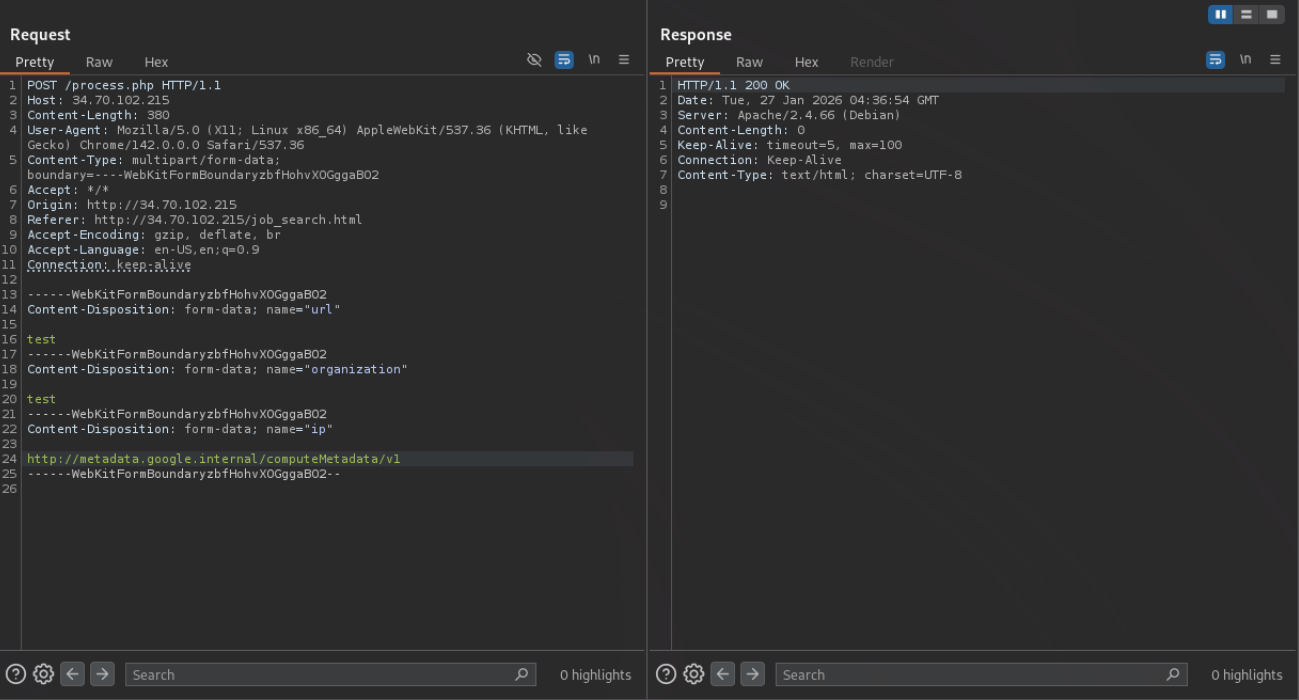
Task: Go to previous match in Request search
Action: 72,674
